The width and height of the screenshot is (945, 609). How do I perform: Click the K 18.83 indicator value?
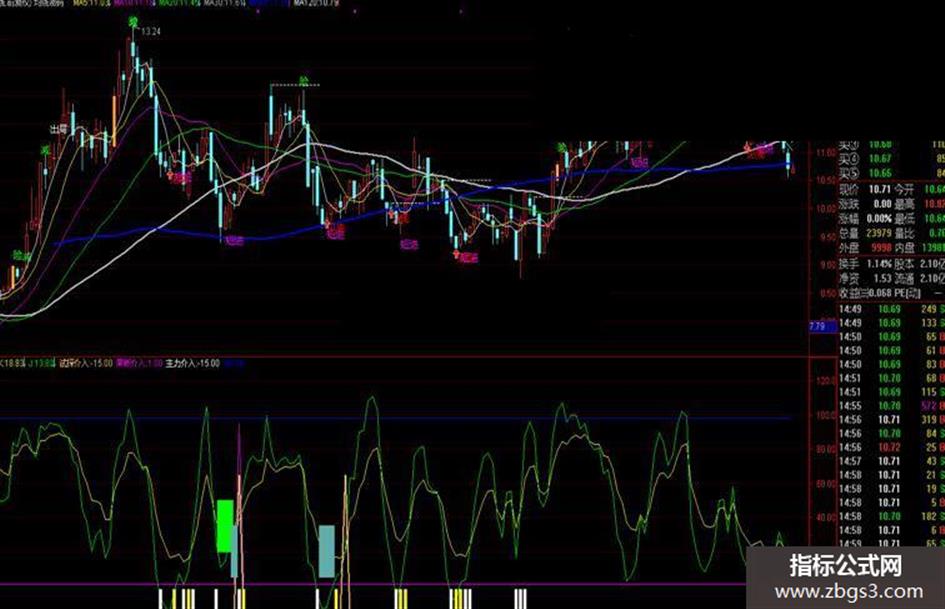12,364
